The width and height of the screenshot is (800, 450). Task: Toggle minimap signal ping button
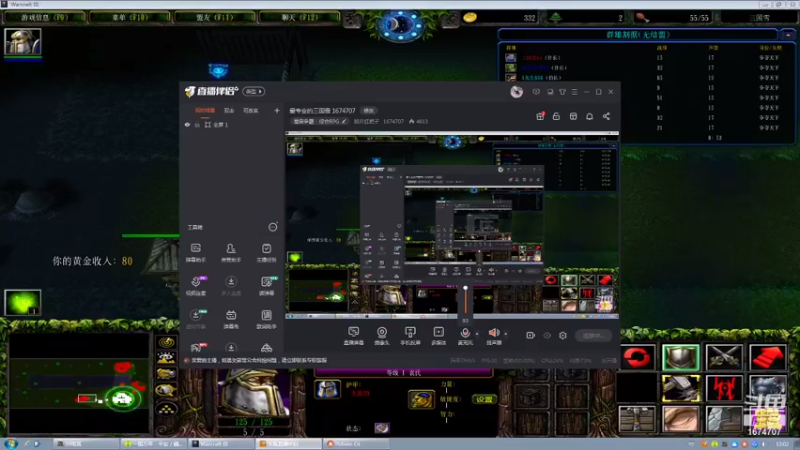coord(166,342)
